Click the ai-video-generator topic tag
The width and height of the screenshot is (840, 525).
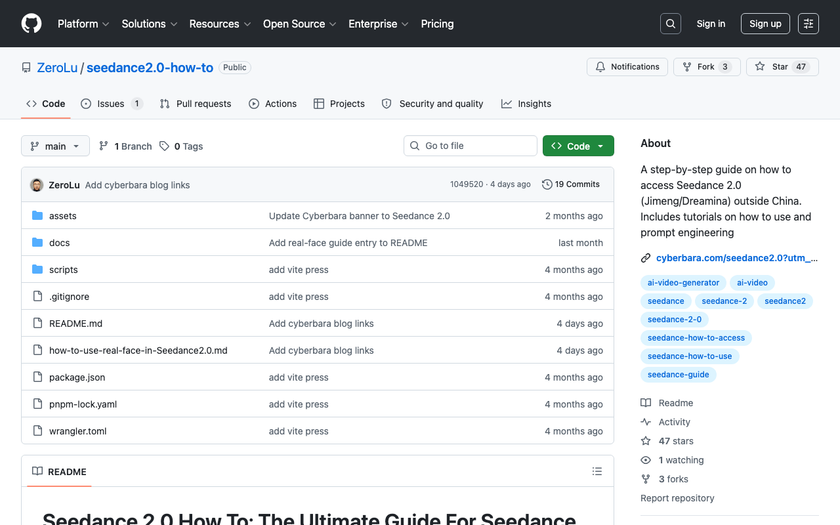coord(683,282)
